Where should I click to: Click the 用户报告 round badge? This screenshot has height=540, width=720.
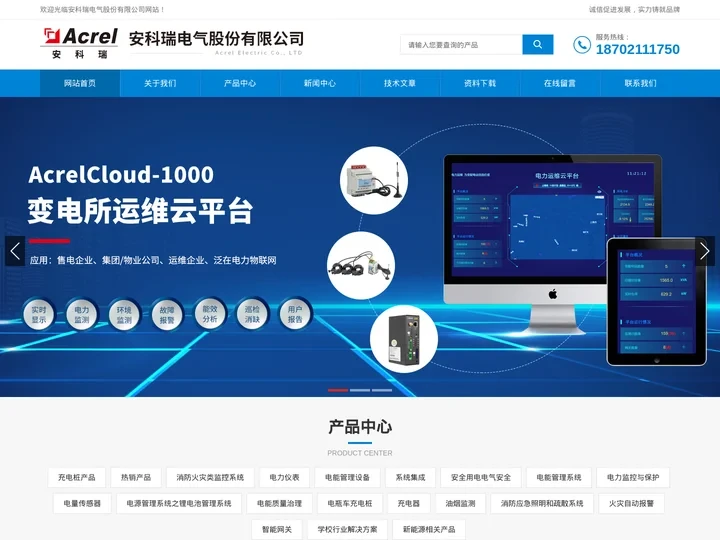coord(295,314)
